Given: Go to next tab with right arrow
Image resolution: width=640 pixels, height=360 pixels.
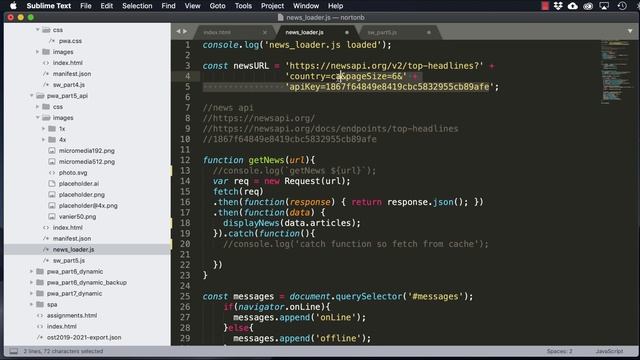Looking at the screenshot, I should 185,31.
